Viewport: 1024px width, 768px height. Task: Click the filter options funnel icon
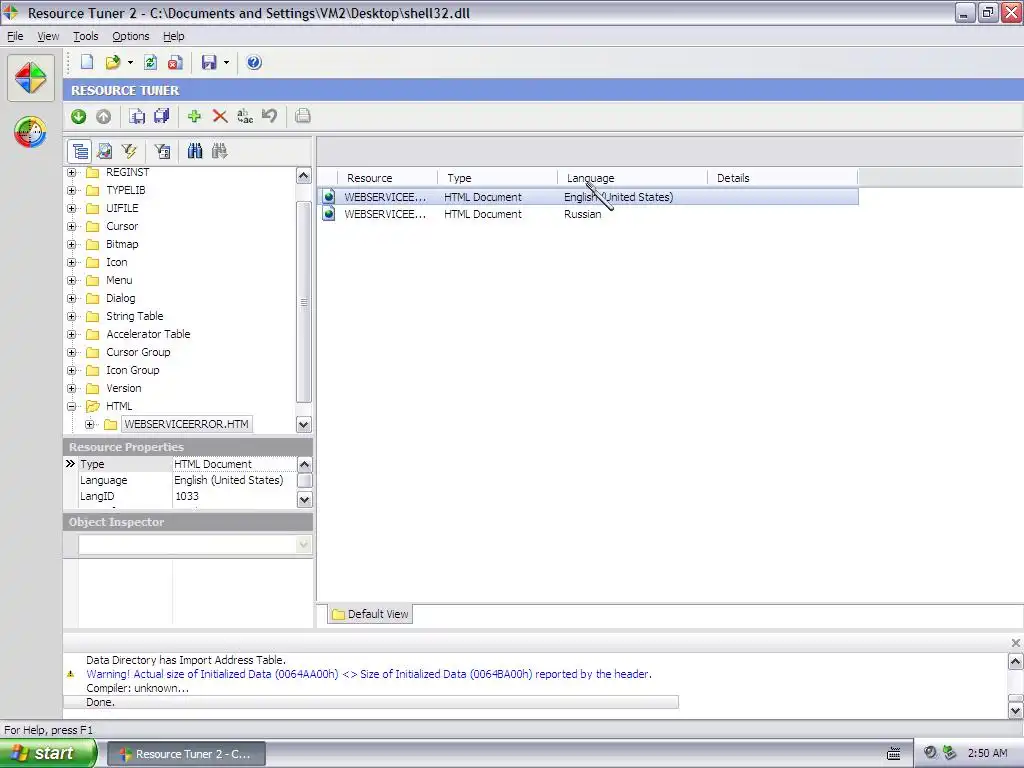[x=162, y=152]
